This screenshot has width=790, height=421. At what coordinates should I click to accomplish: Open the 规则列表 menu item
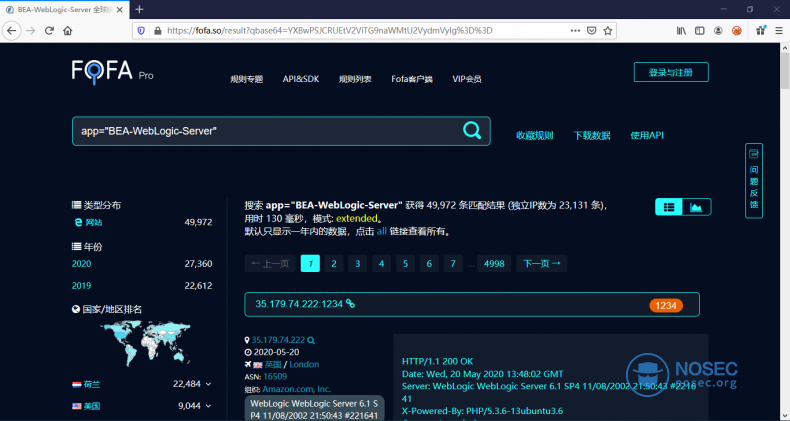point(355,79)
